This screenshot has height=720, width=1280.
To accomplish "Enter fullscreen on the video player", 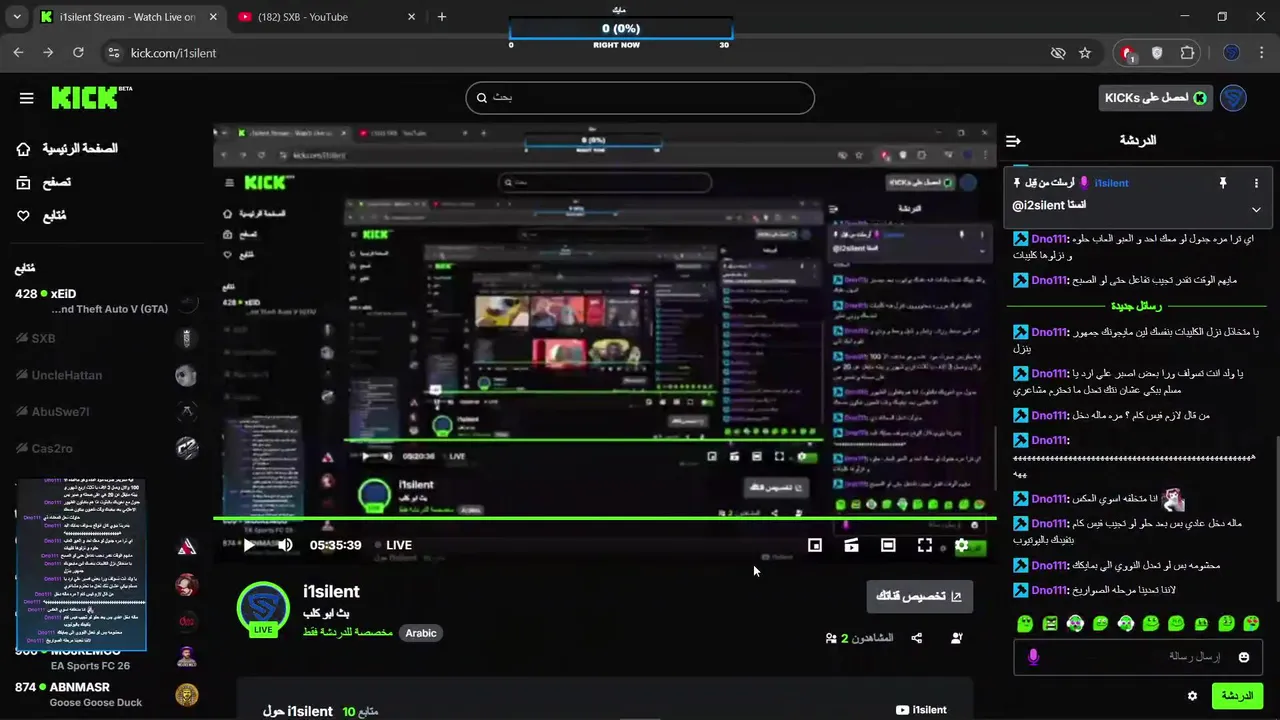I will (x=925, y=545).
